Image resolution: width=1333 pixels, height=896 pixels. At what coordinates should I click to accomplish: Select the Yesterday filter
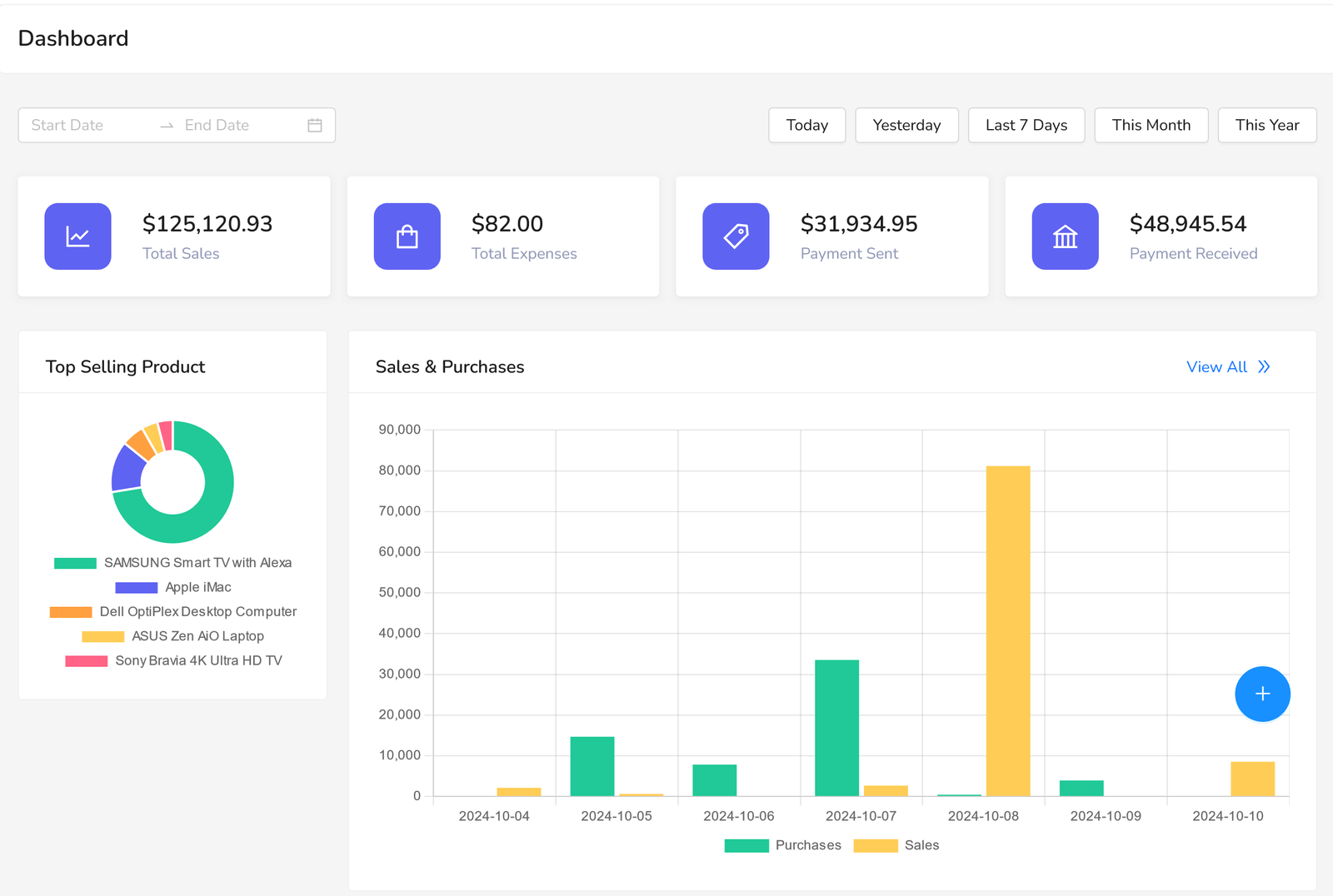pyautogui.click(x=906, y=126)
